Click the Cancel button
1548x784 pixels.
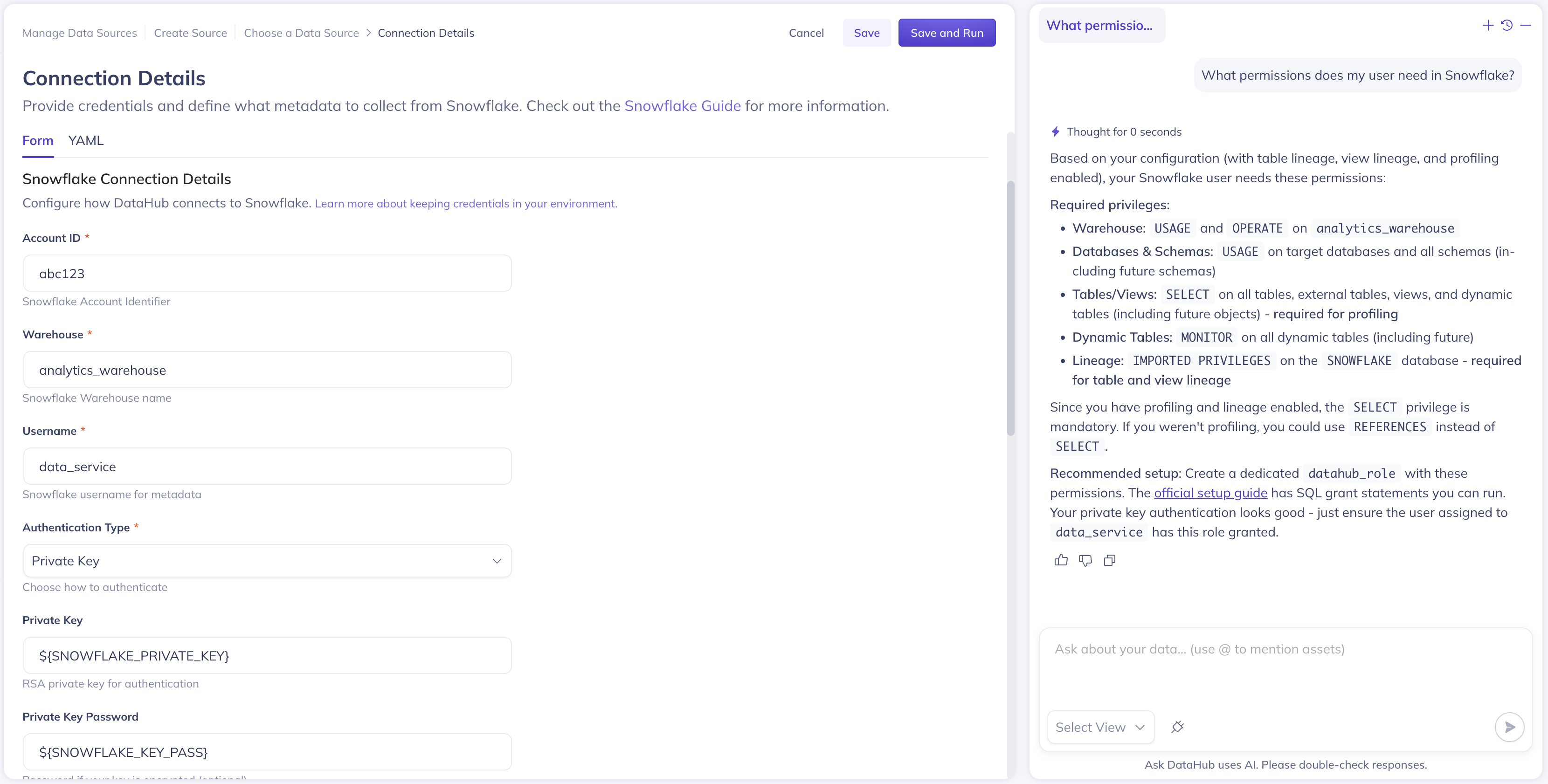pos(806,33)
